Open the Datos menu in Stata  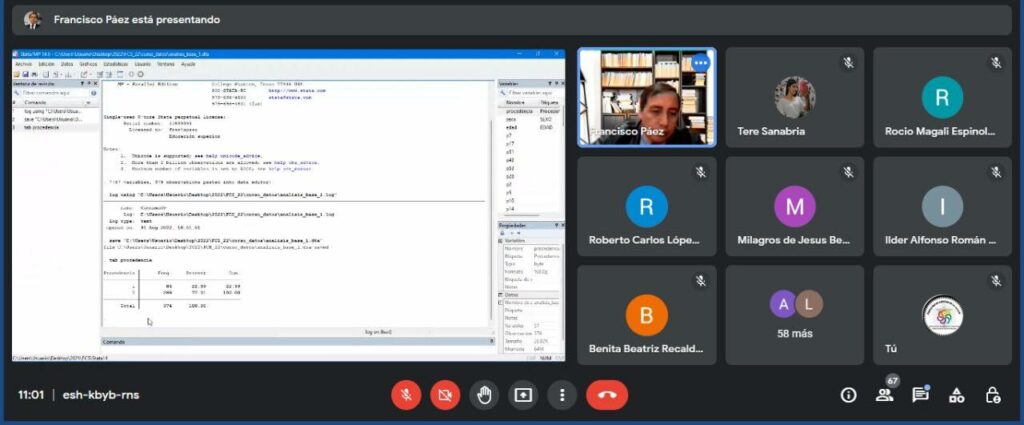(67, 64)
